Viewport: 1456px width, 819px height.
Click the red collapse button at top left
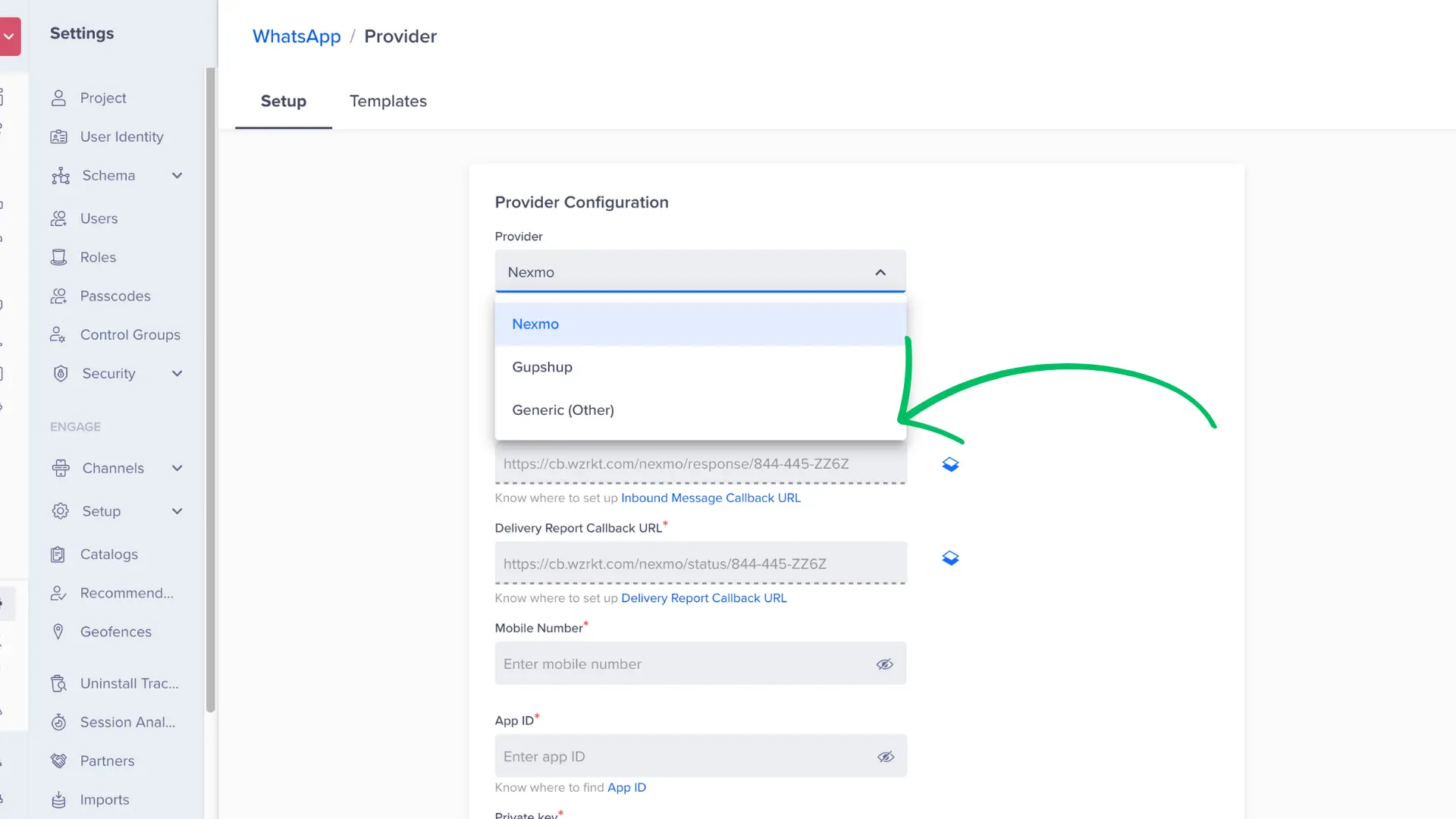10,36
